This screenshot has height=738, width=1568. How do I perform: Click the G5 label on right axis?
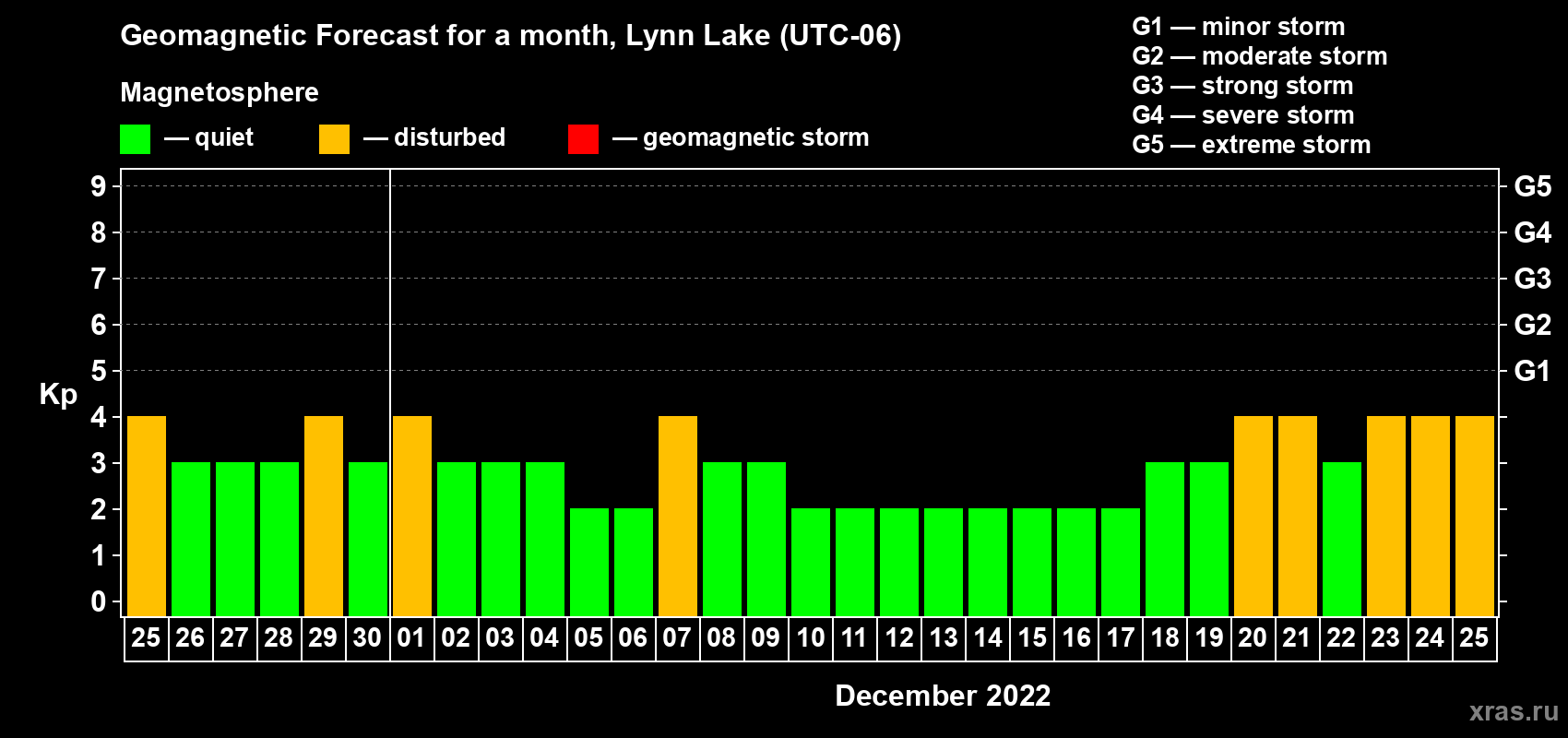click(x=1533, y=186)
